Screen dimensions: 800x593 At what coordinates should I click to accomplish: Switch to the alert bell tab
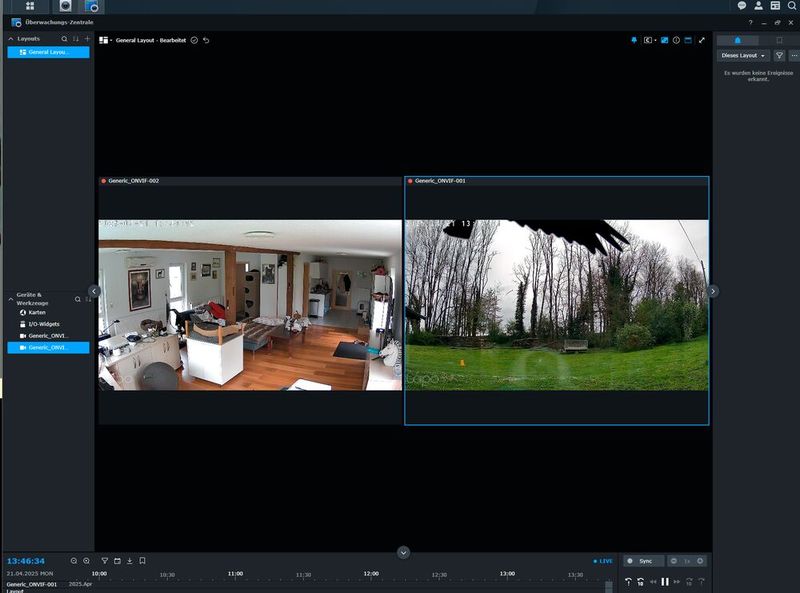(737, 40)
